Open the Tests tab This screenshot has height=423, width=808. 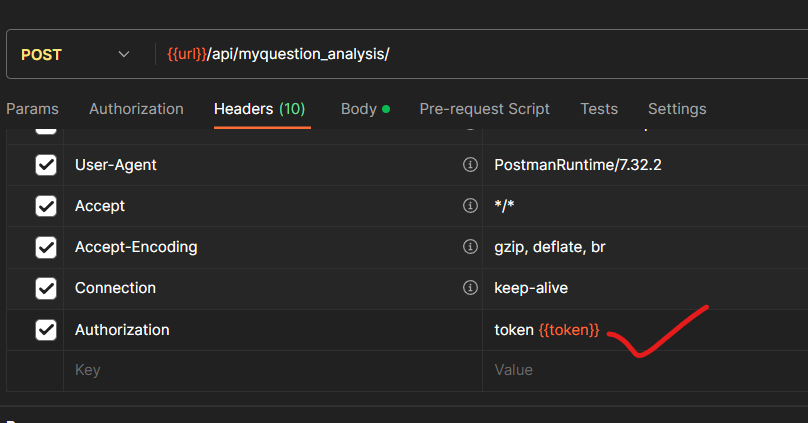(x=598, y=109)
